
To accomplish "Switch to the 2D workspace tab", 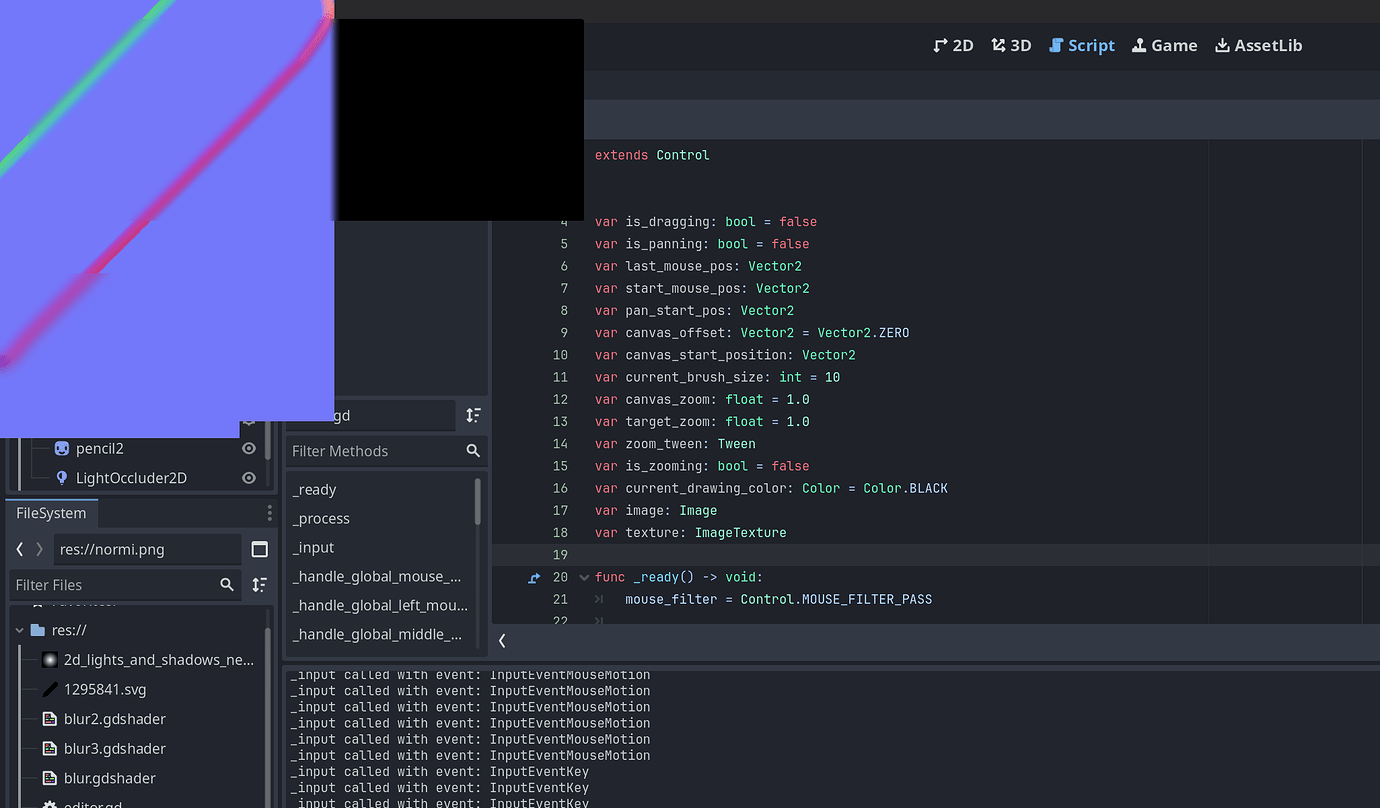I will coord(952,45).
